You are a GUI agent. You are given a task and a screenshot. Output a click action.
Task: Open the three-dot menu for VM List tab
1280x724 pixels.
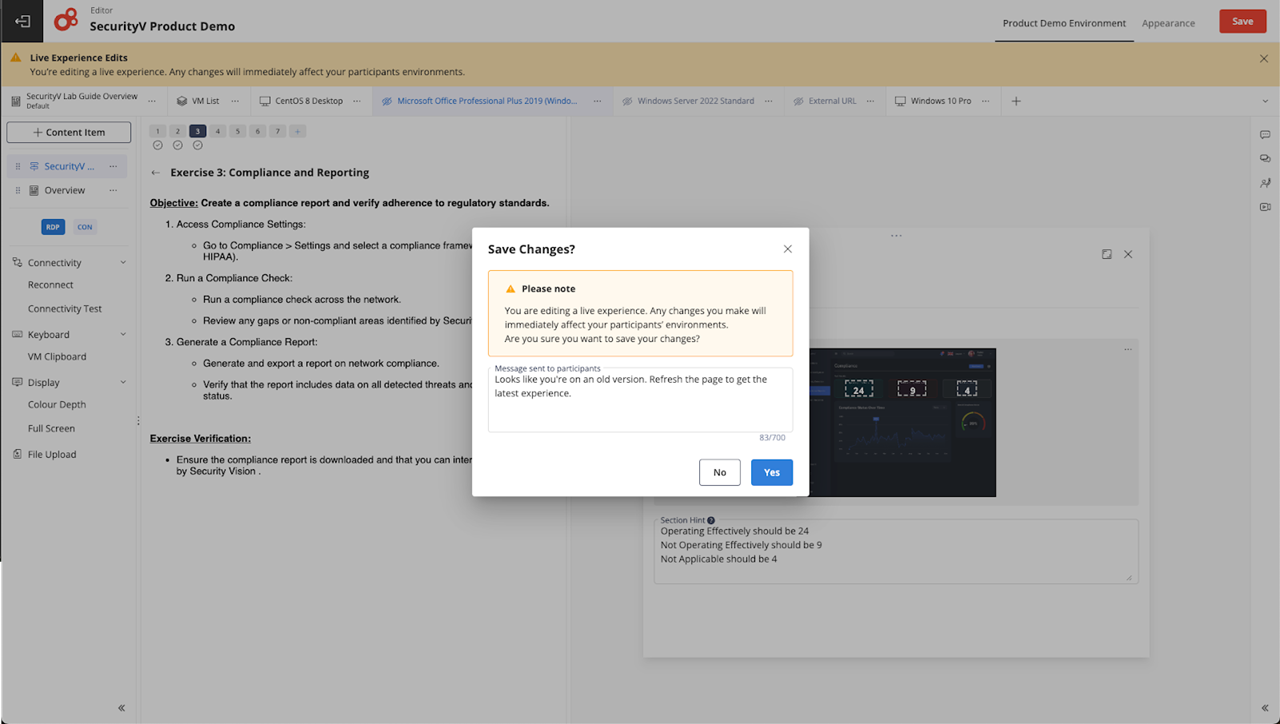tap(234, 101)
